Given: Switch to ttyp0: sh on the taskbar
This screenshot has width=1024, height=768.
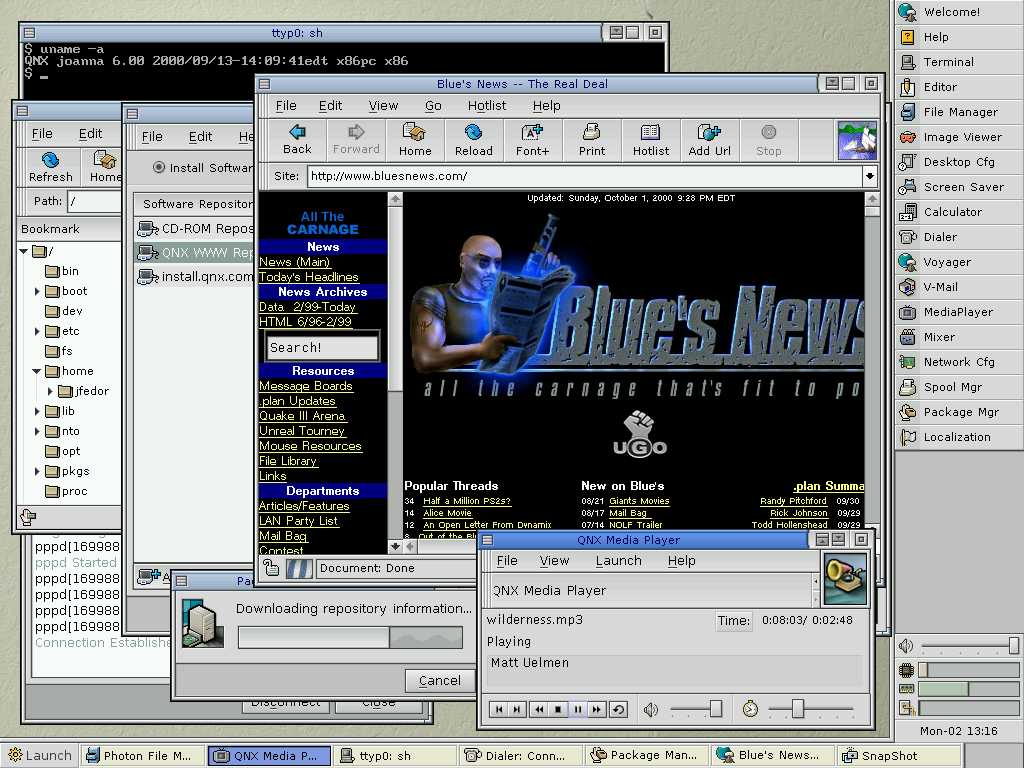Looking at the screenshot, I should point(395,756).
